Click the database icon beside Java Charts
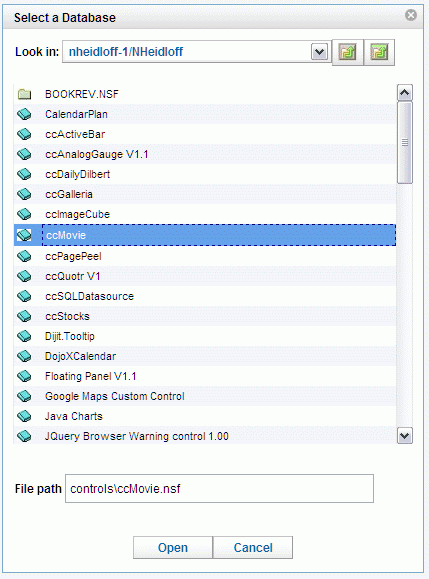This screenshot has height=579, width=429. click(24, 416)
